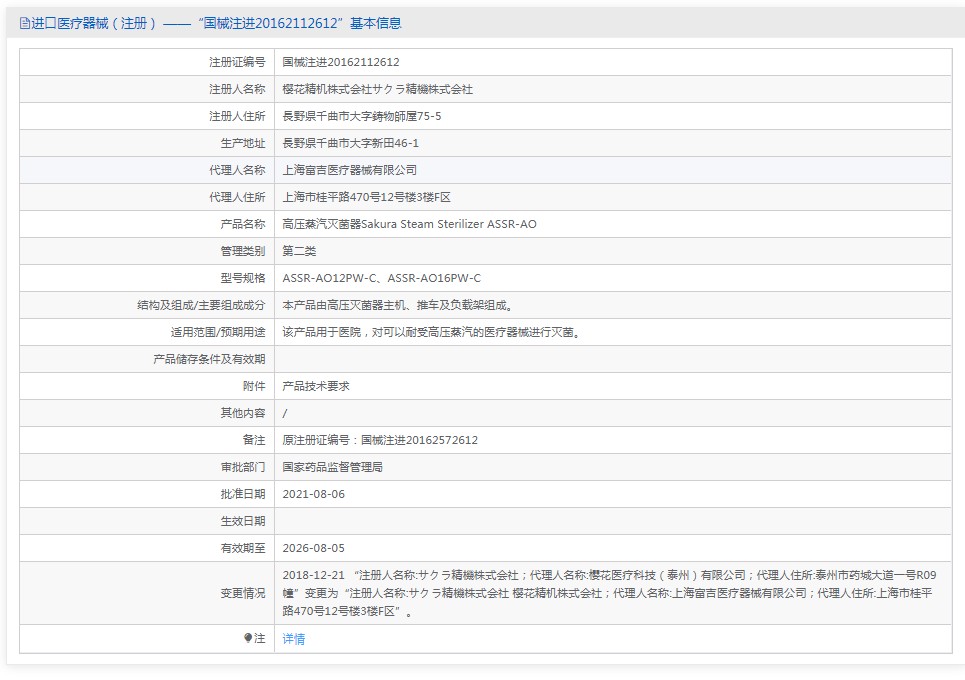Click the 注册证编号 label cell
Image resolution: width=965 pixels, height=680 pixels.
point(237,62)
